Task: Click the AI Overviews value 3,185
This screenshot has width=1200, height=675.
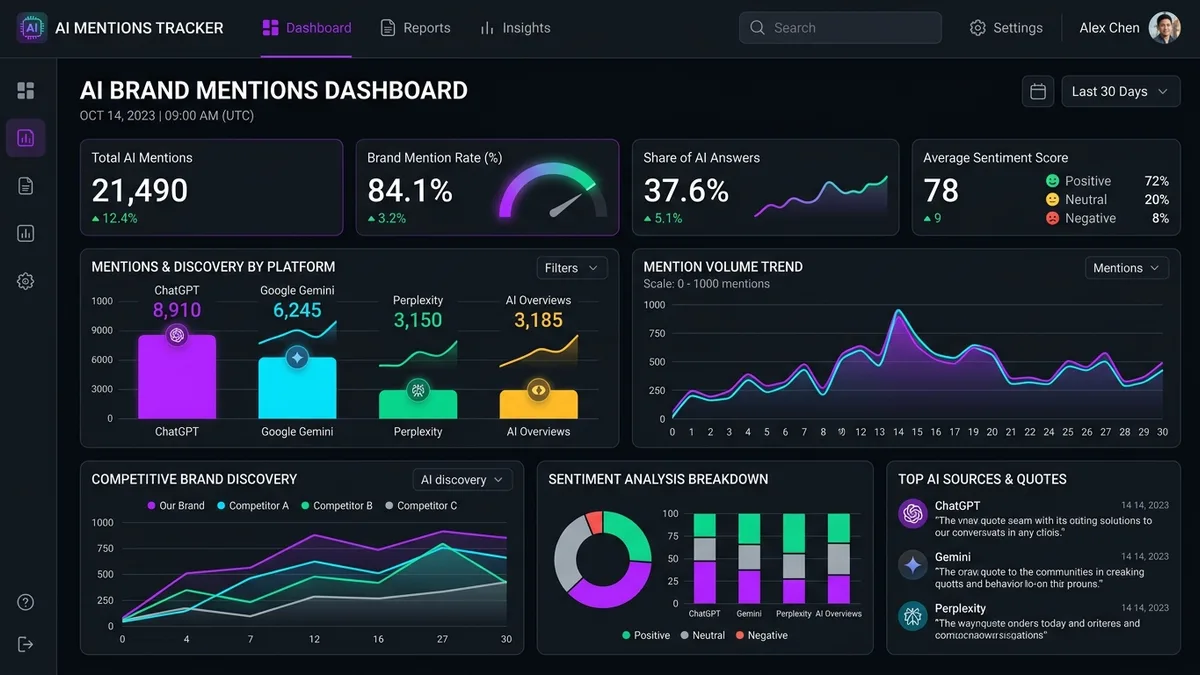Action: (538, 320)
